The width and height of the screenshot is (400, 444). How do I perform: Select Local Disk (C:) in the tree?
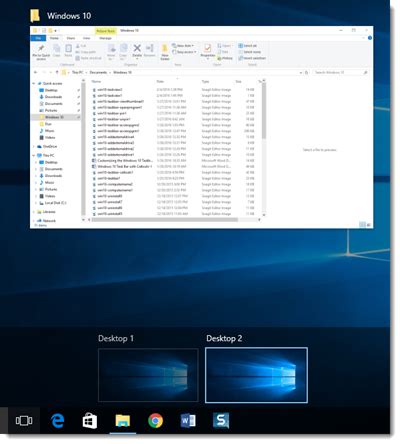pos(53,203)
